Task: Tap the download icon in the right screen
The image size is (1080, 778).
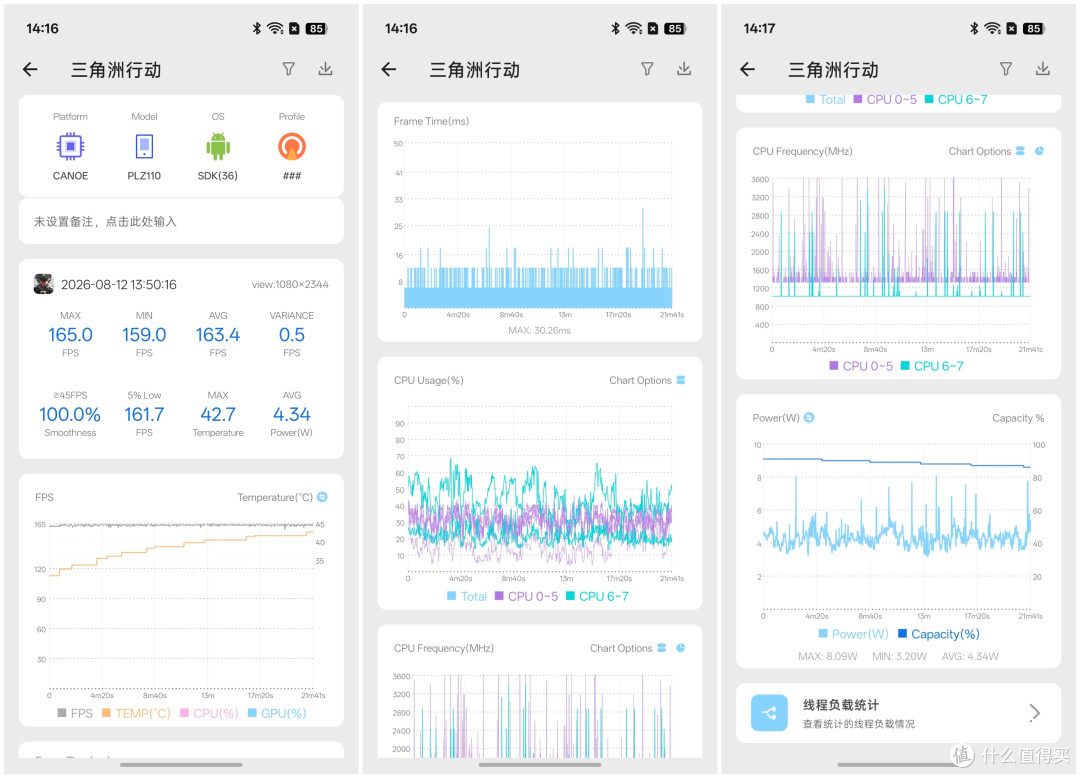Action: pos(1043,69)
